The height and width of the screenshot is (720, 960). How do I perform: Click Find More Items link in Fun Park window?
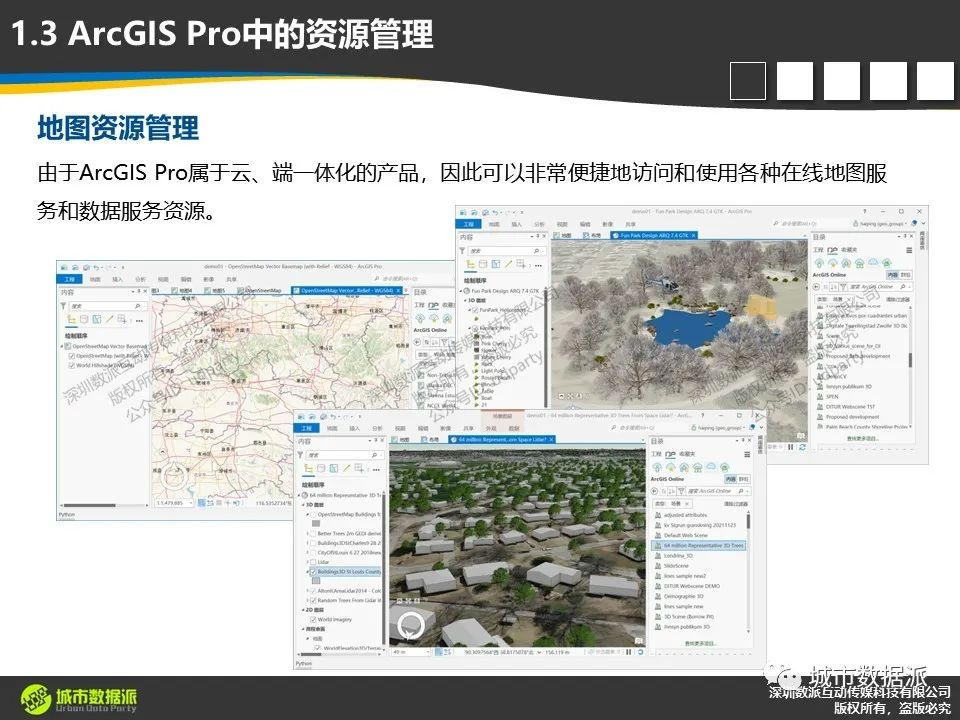(x=863, y=438)
